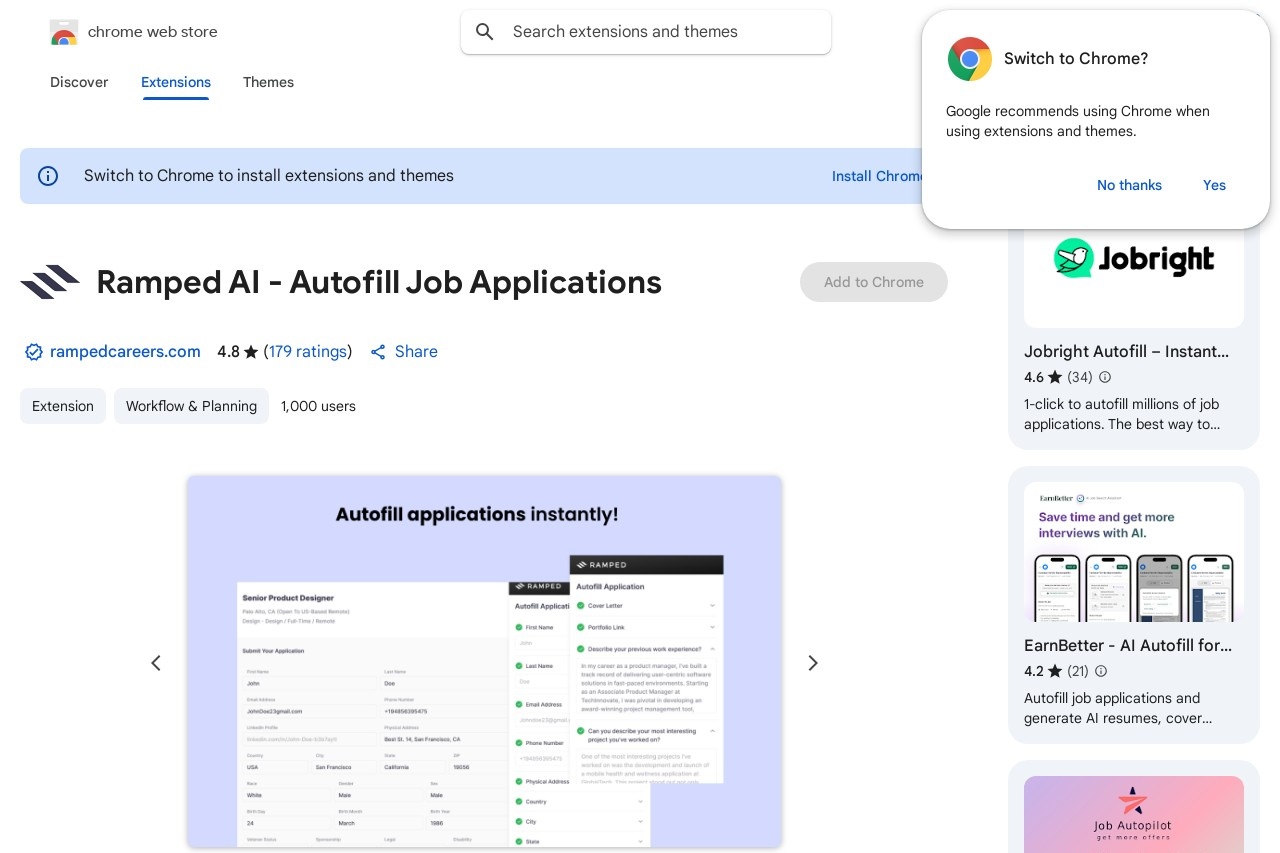
Task: Click the Jobright Autofill – Instant... title
Action: [x=1126, y=351]
